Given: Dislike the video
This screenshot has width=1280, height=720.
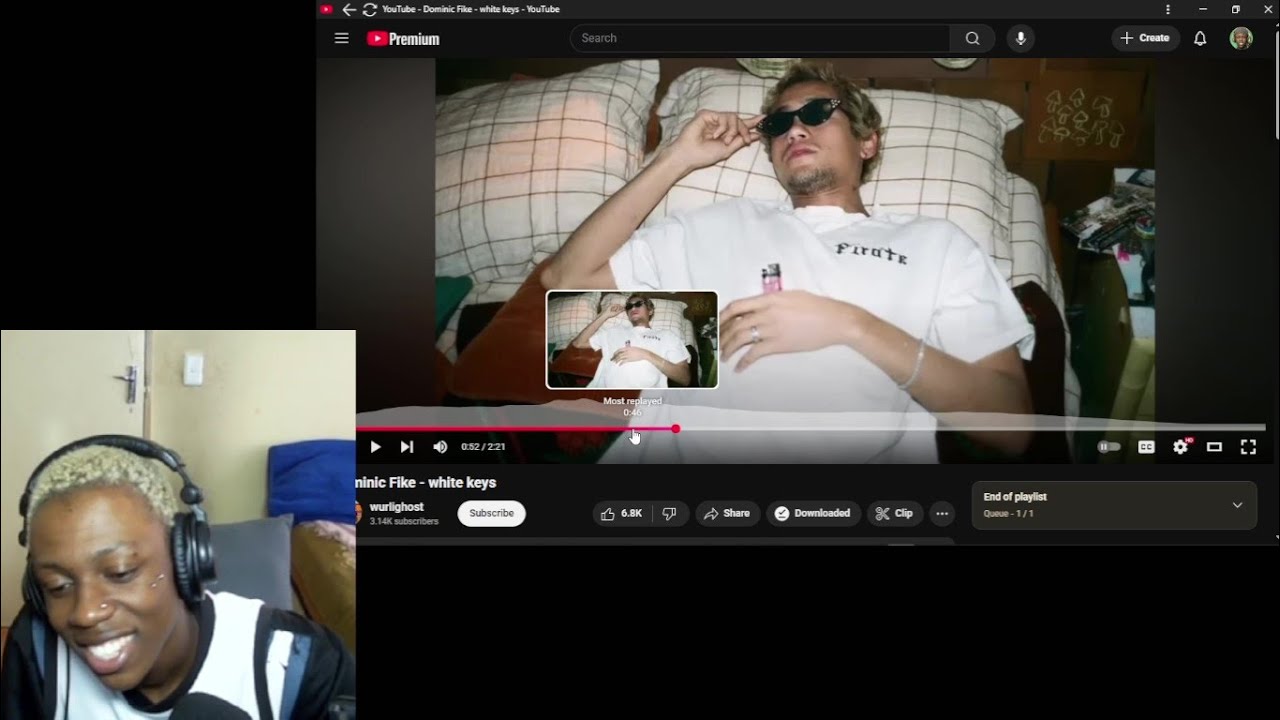Looking at the screenshot, I should 670,513.
